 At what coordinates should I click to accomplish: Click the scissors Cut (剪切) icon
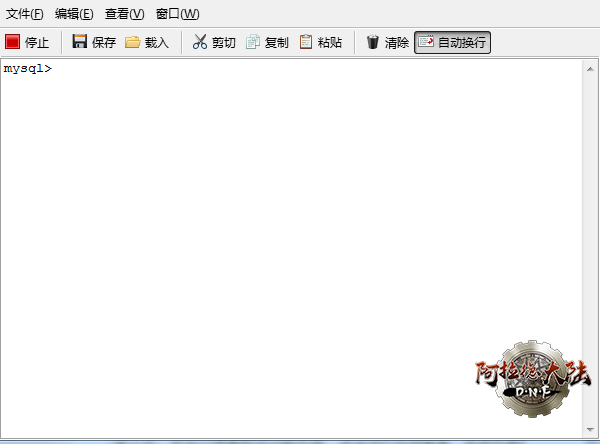[200, 42]
